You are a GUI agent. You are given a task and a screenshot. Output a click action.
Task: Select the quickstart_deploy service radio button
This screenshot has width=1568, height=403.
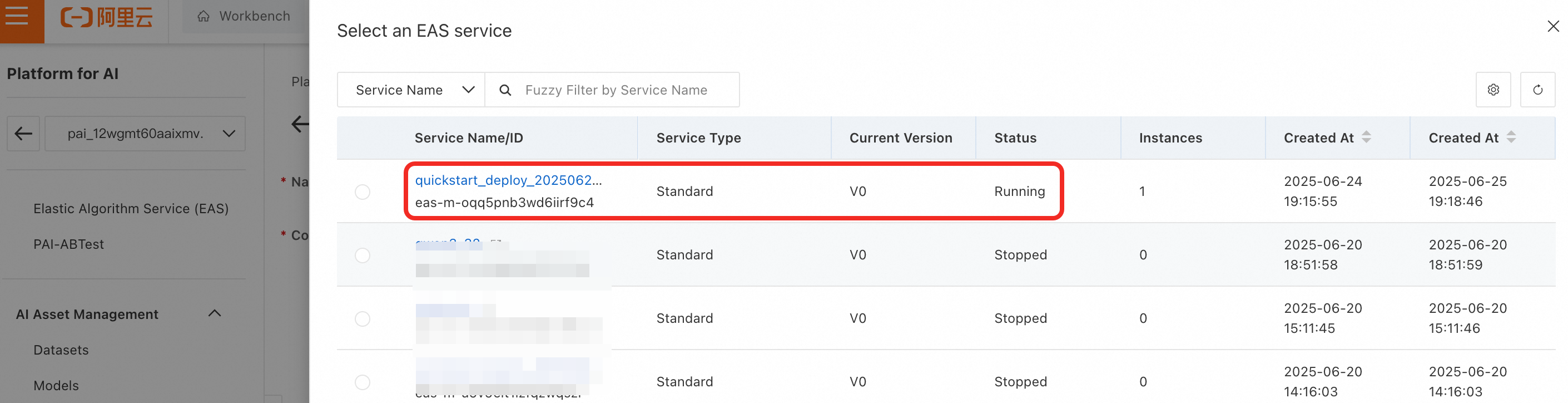[x=362, y=192]
